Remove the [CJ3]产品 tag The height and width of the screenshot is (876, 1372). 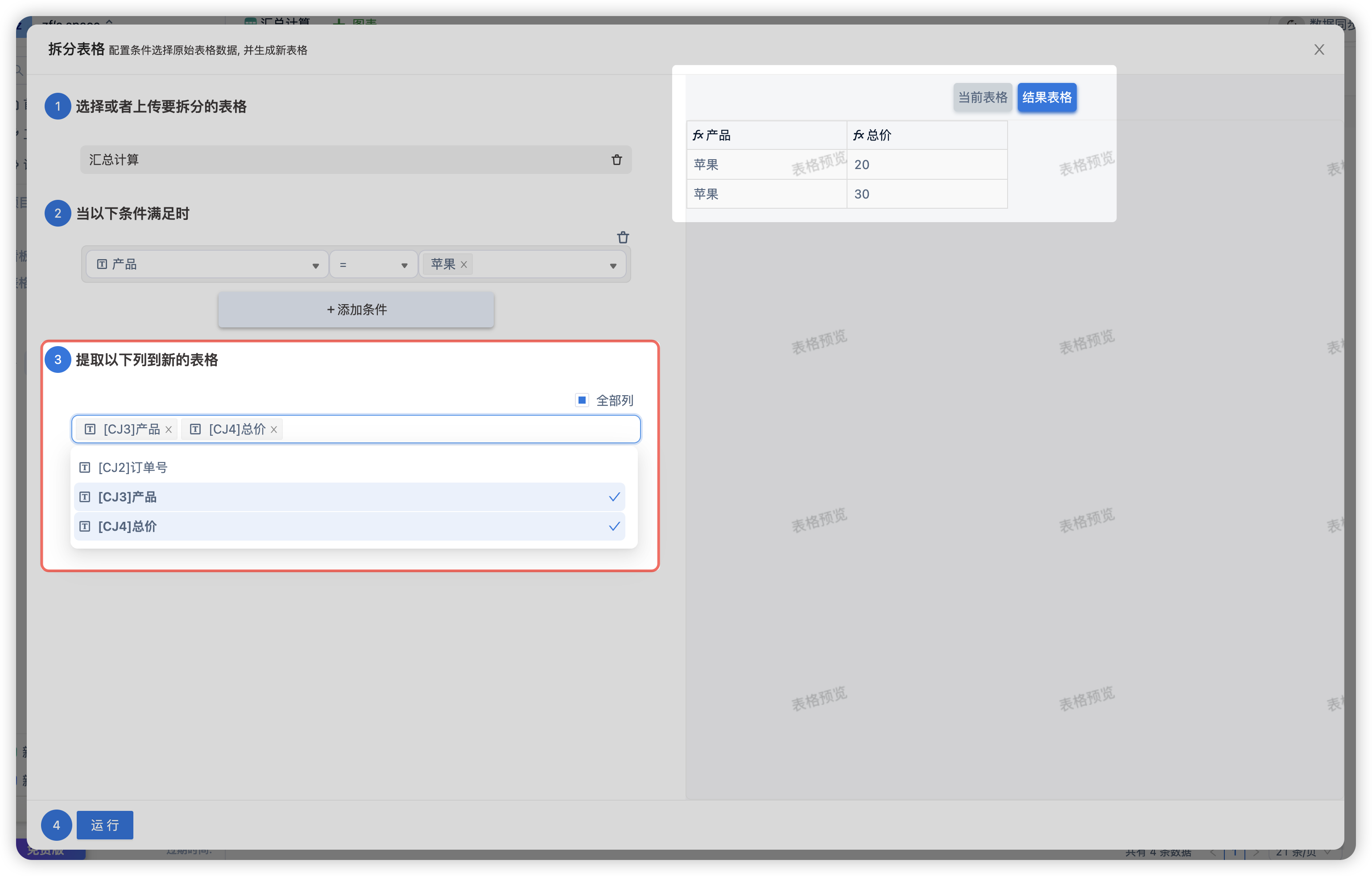[169, 430]
